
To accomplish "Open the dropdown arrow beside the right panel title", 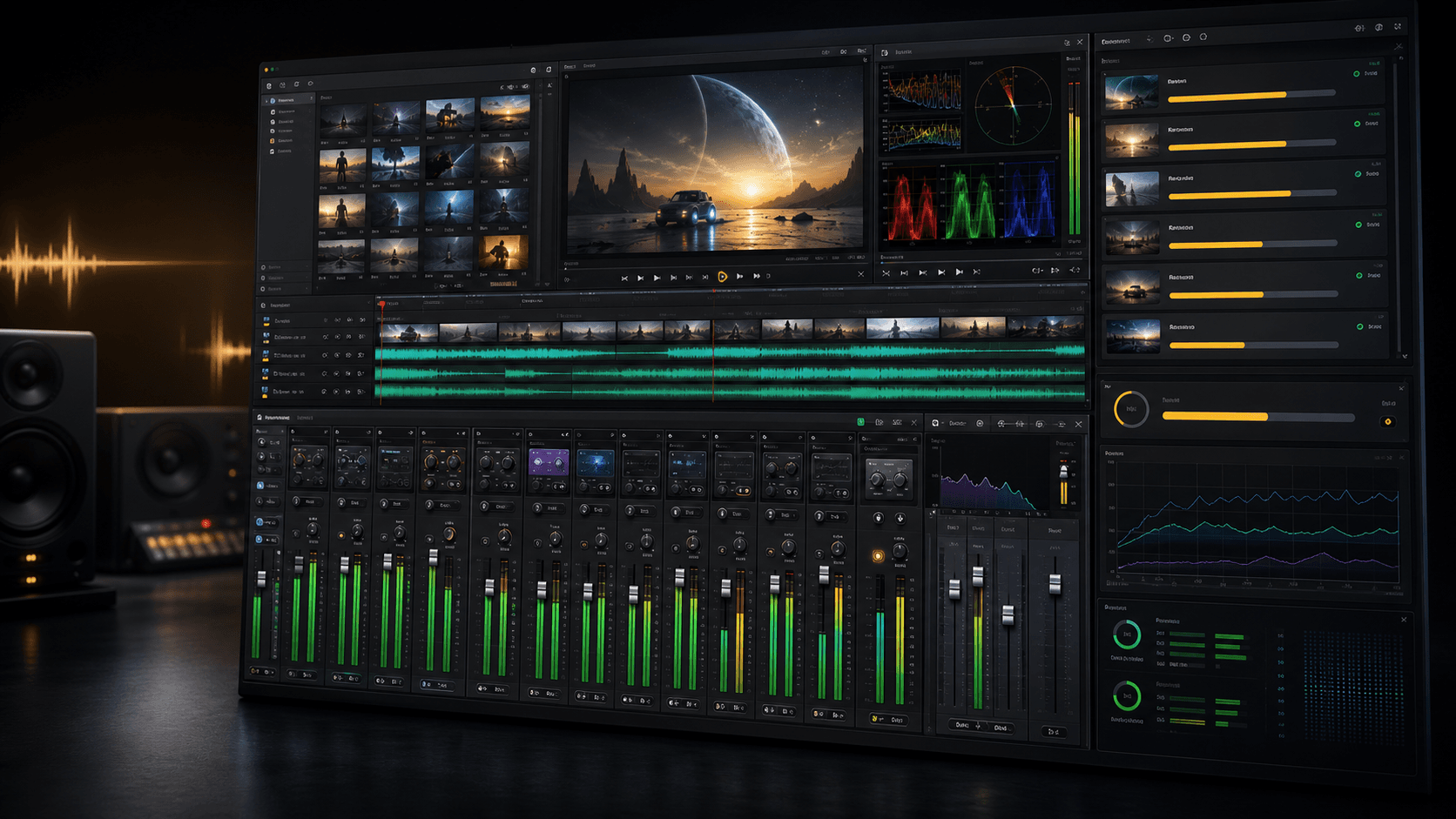I will coord(1149,39).
